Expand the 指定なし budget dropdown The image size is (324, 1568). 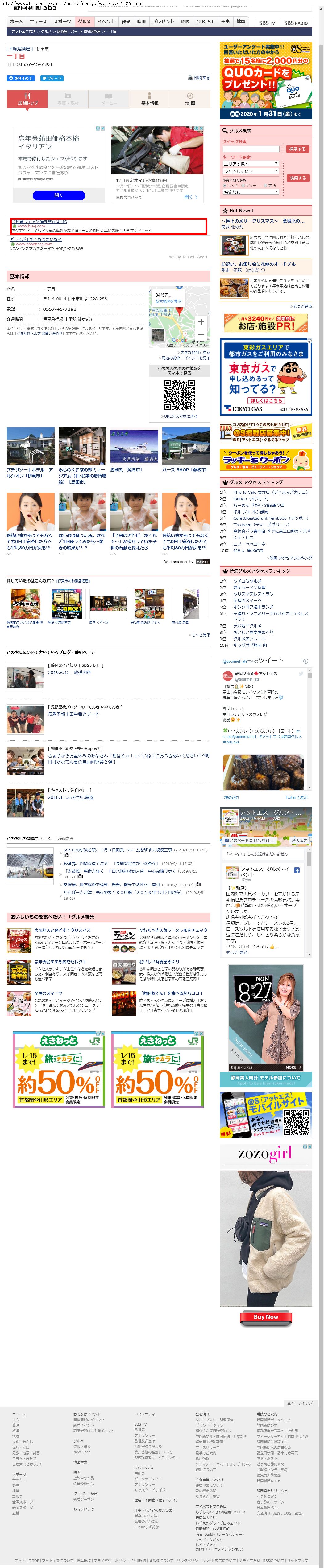(x=250, y=192)
